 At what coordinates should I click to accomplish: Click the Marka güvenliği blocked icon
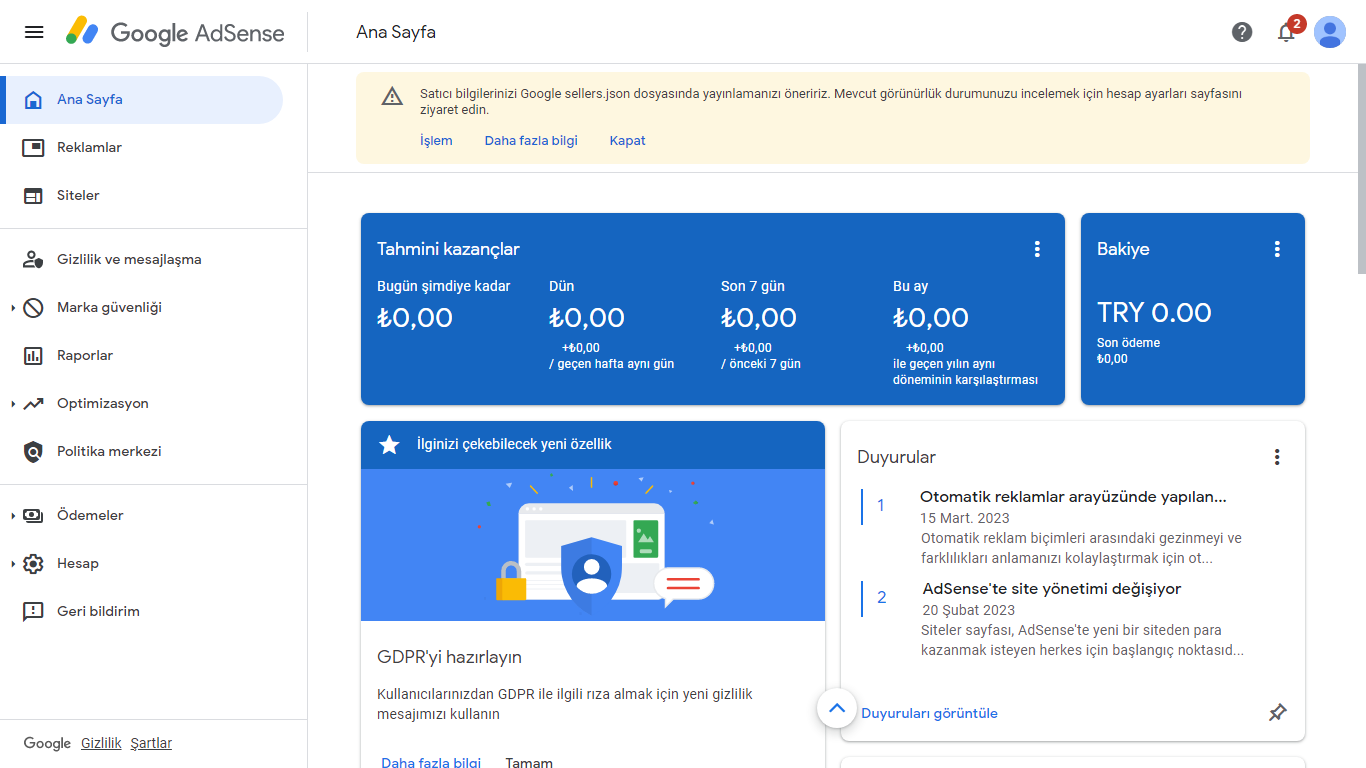pos(34,308)
